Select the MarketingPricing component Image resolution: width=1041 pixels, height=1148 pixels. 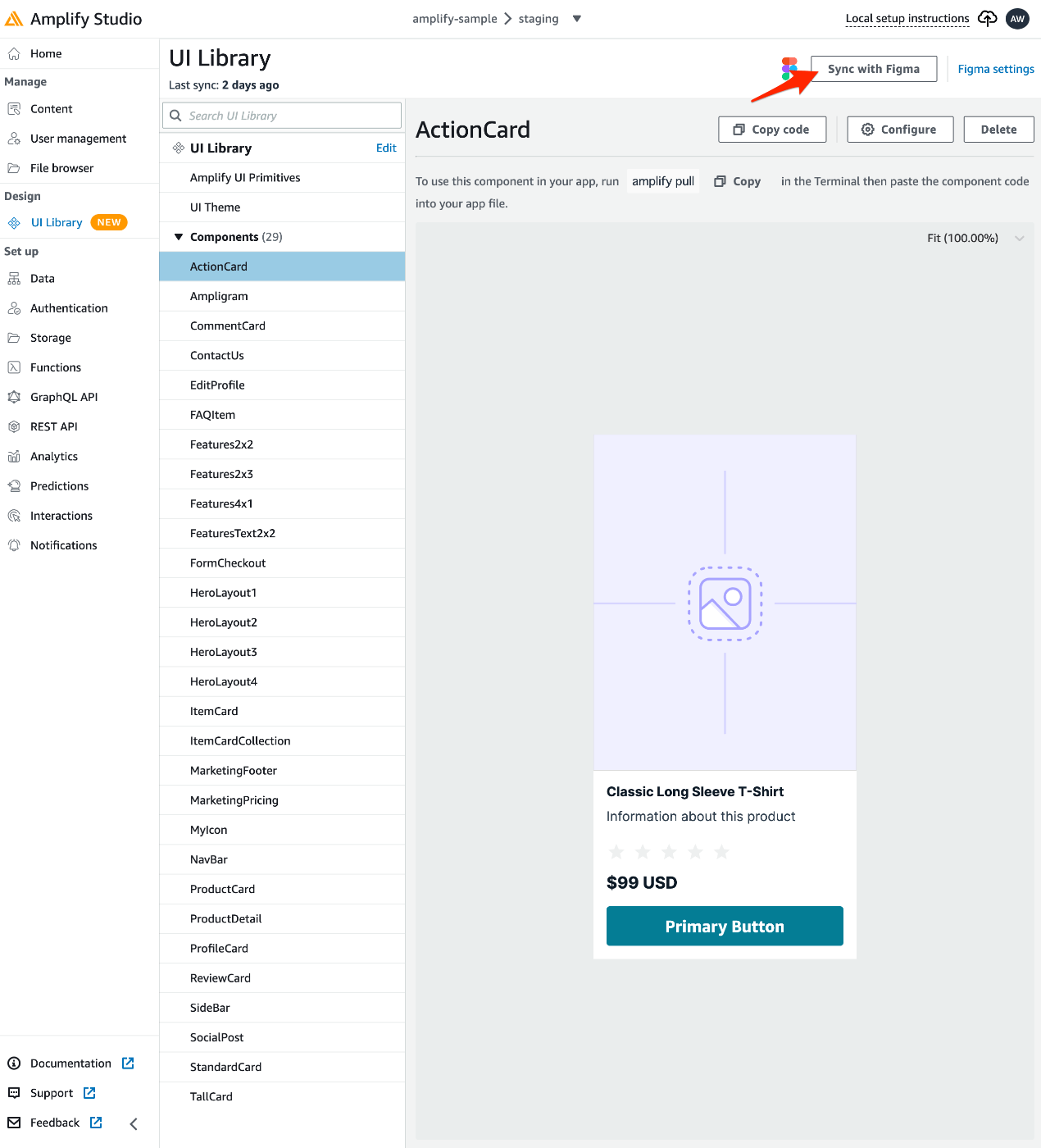[x=282, y=800]
